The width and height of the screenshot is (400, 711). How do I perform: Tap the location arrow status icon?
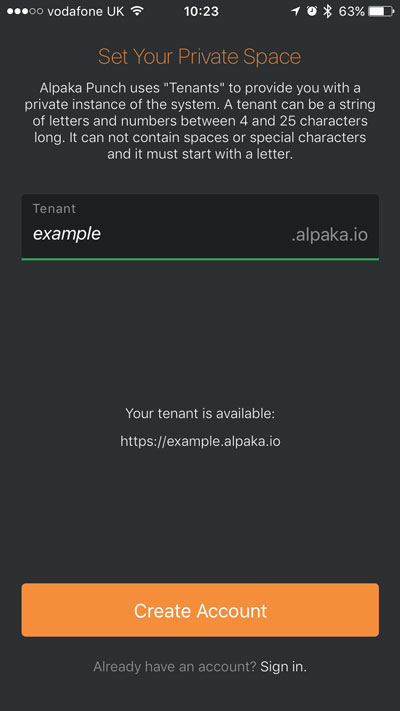pos(296,11)
